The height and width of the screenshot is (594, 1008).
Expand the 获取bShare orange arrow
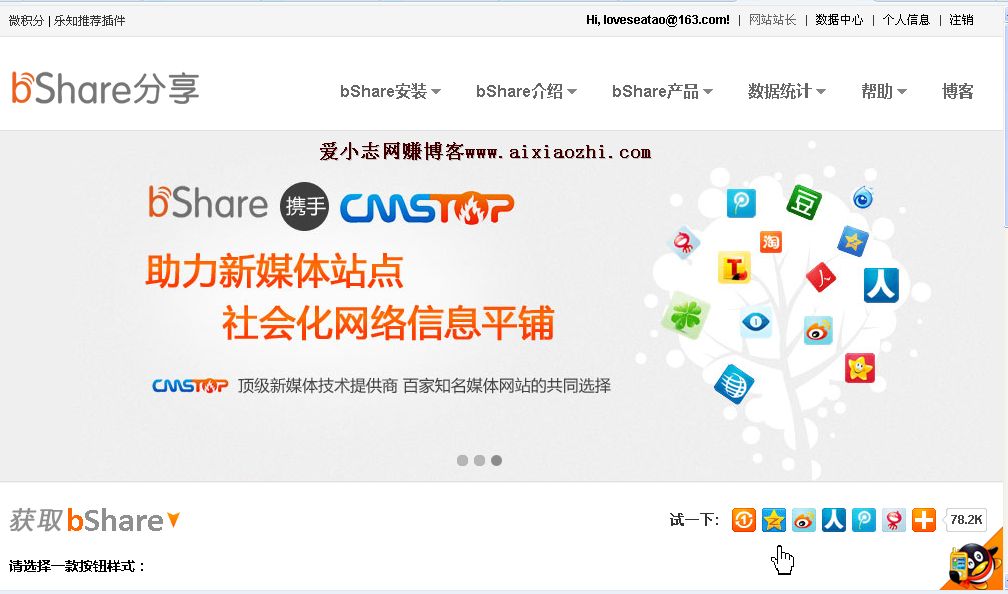pos(173,519)
